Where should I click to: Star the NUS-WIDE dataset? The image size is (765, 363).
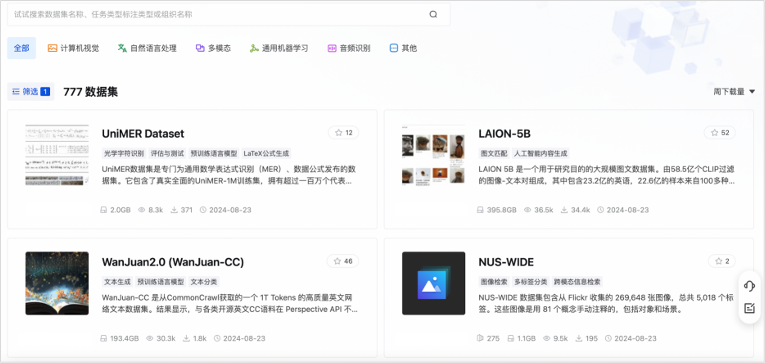click(722, 261)
